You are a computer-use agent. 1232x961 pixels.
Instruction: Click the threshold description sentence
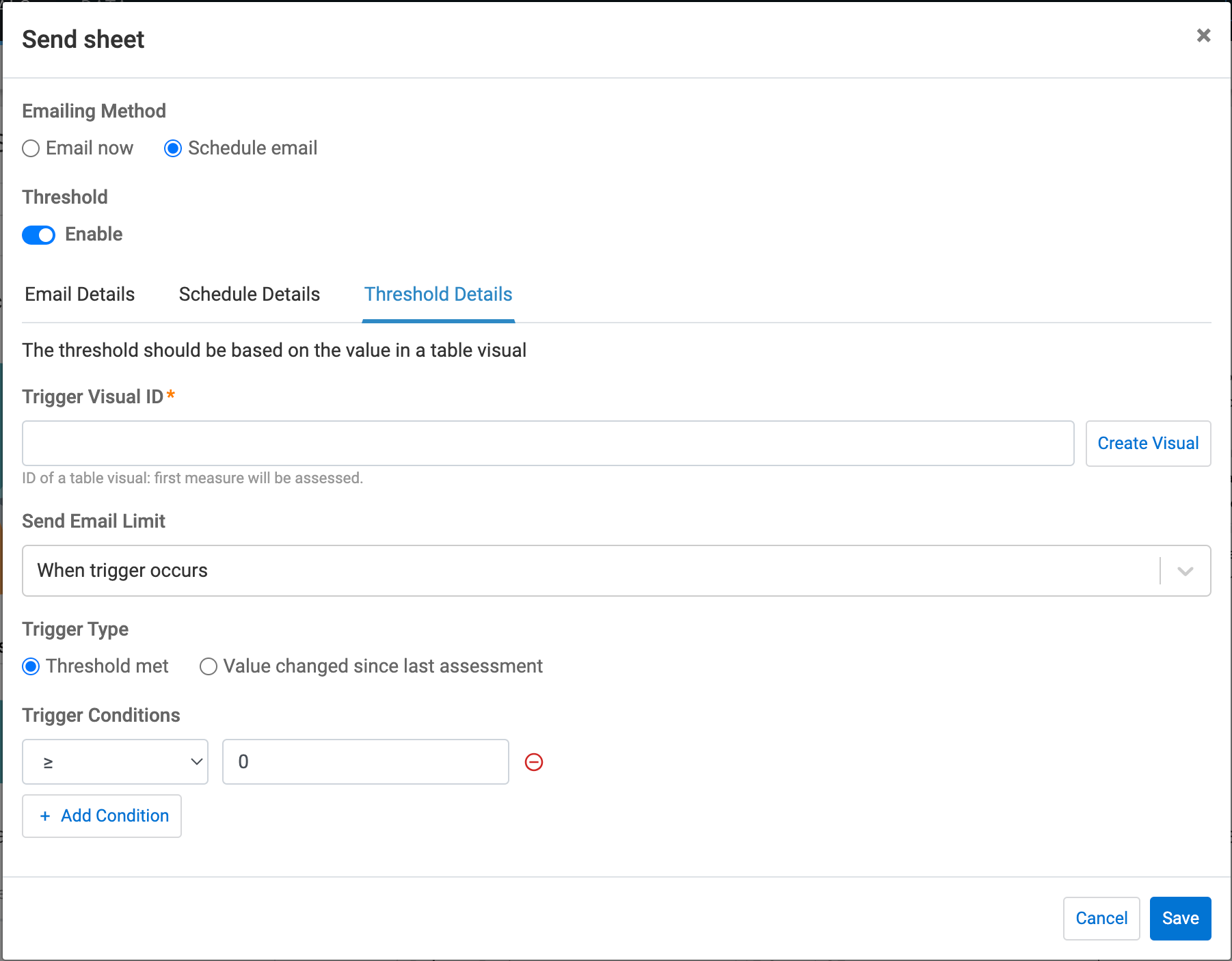click(x=274, y=350)
